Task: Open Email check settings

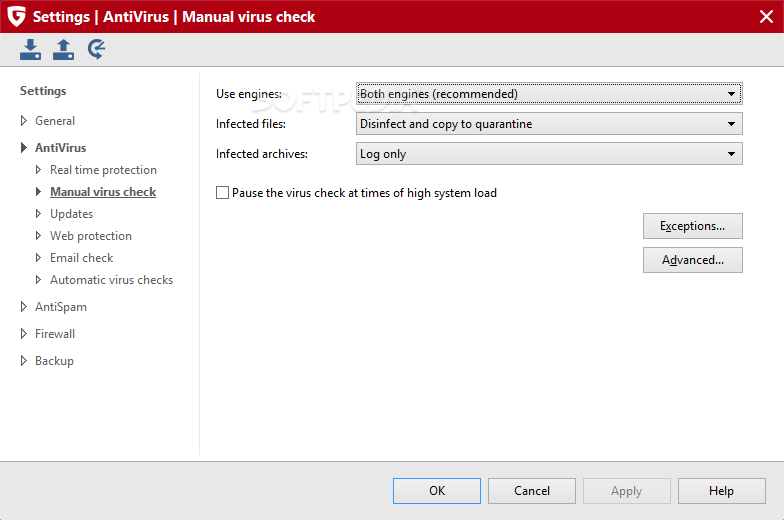Action: 82,258
